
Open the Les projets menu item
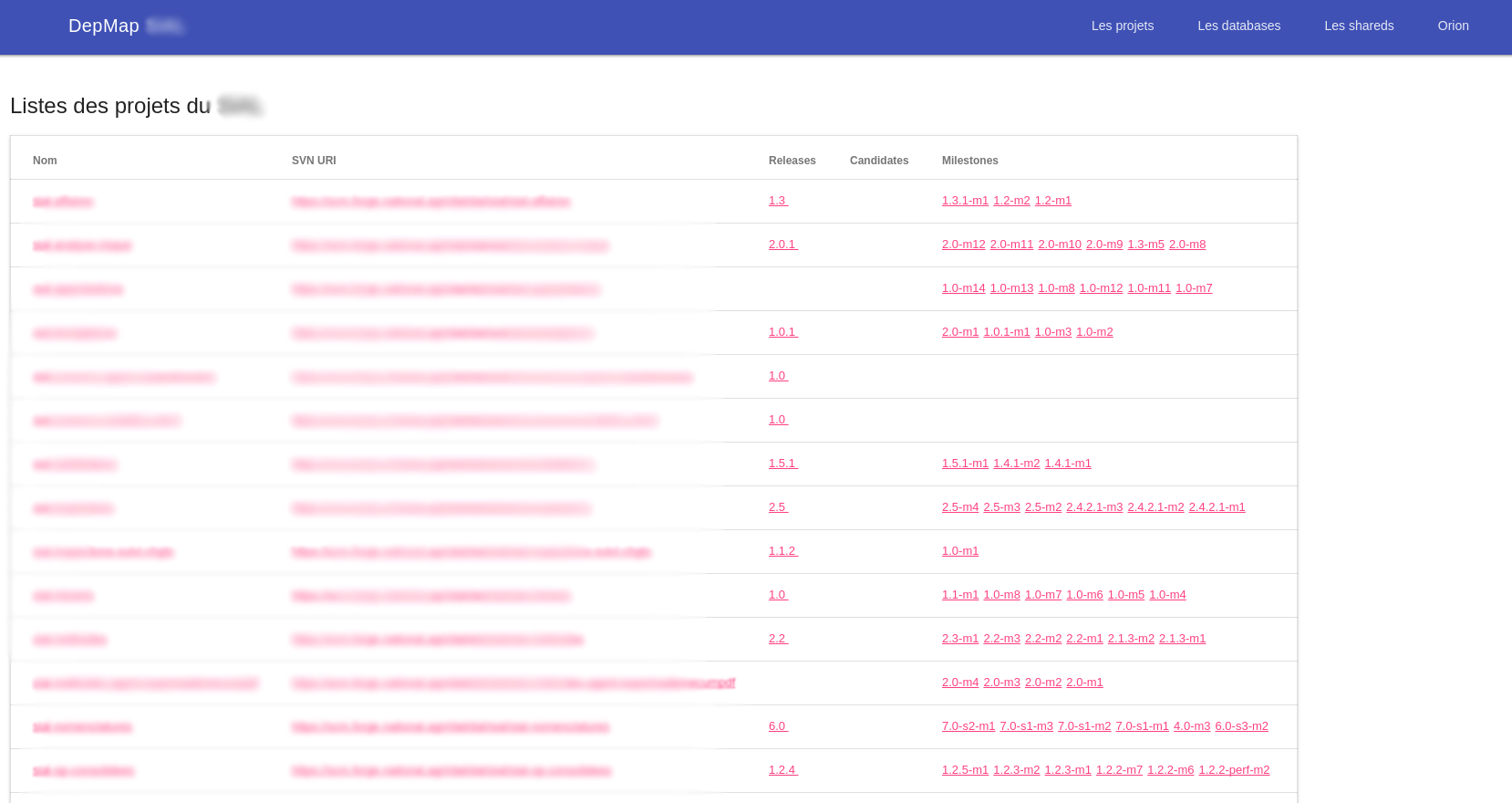[1122, 26]
